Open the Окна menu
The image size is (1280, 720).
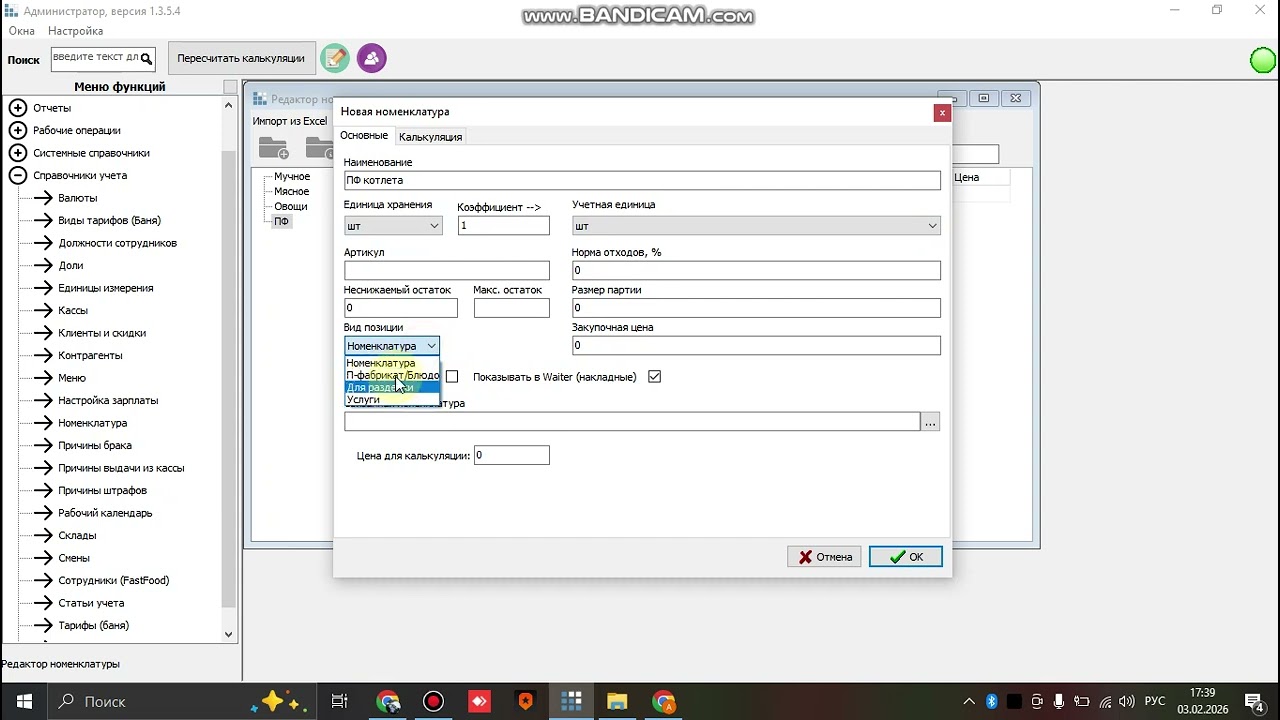[x=22, y=31]
